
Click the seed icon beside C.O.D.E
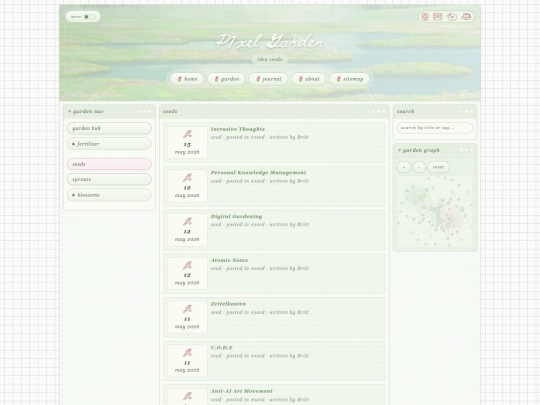(x=187, y=353)
